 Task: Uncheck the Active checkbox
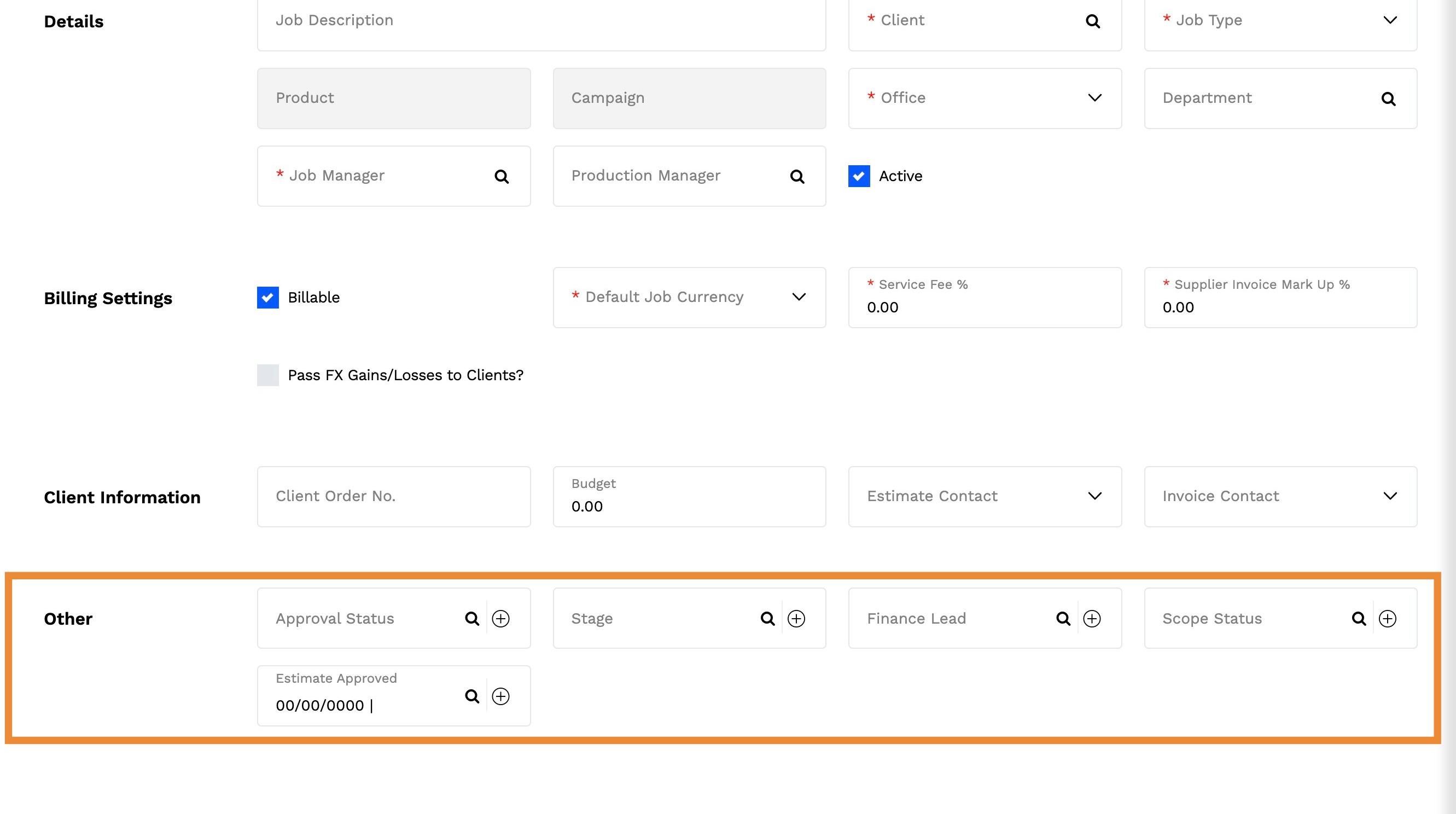click(x=859, y=176)
